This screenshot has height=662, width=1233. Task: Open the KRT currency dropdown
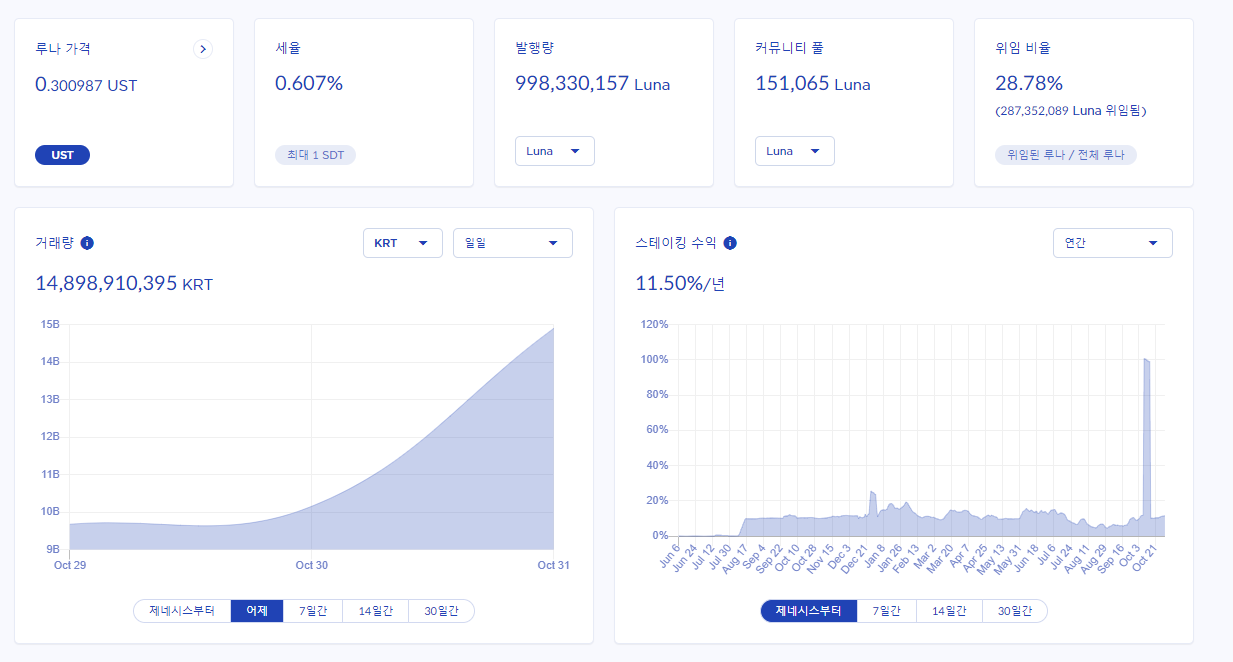(403, 243)
